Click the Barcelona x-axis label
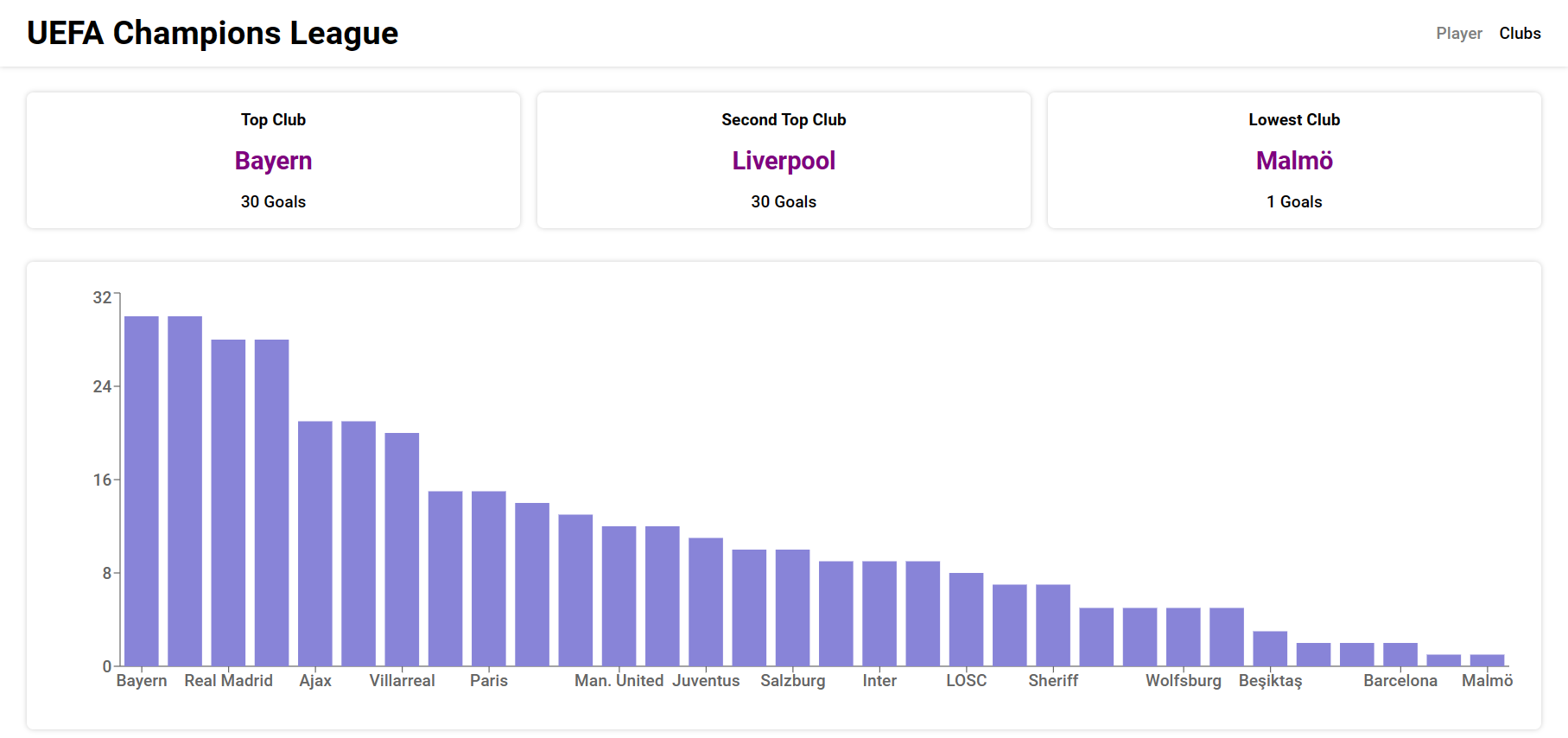The image size is (1568, 738). coord(1400,681)
